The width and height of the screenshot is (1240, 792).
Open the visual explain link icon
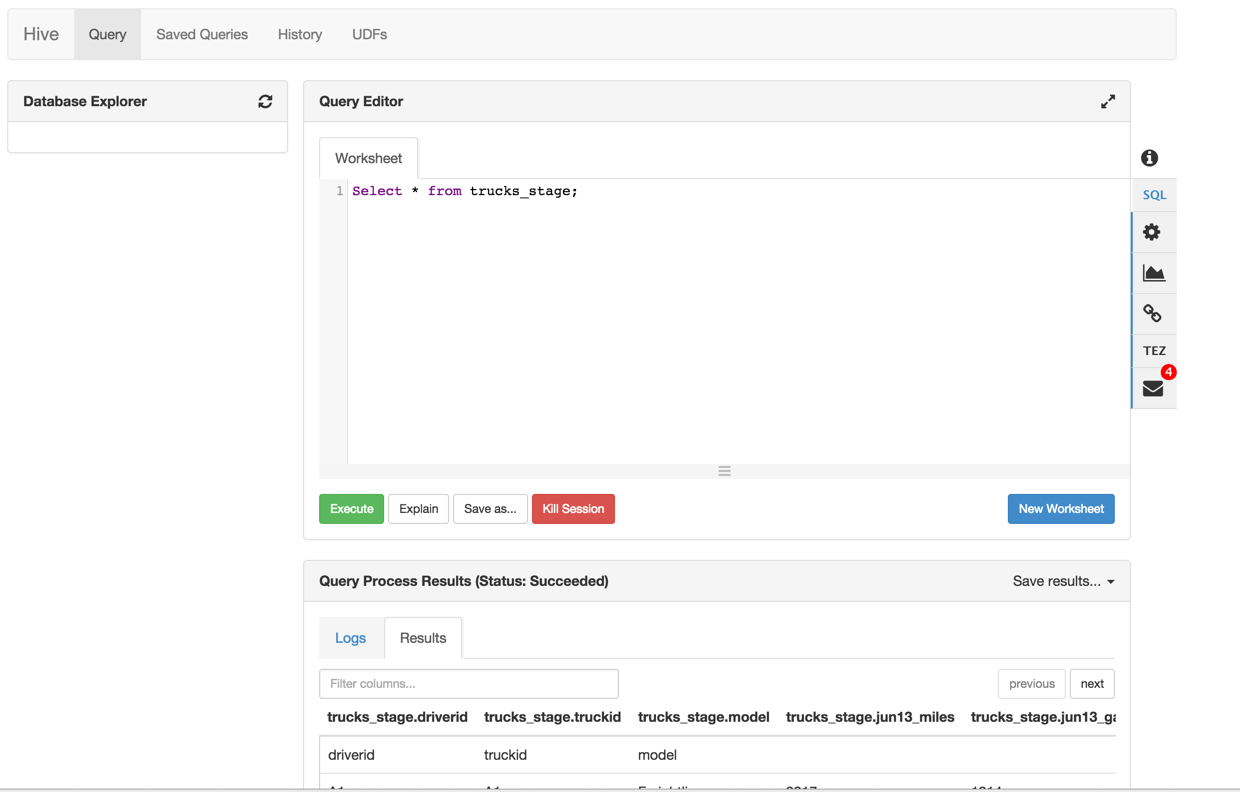[1152, 312]
